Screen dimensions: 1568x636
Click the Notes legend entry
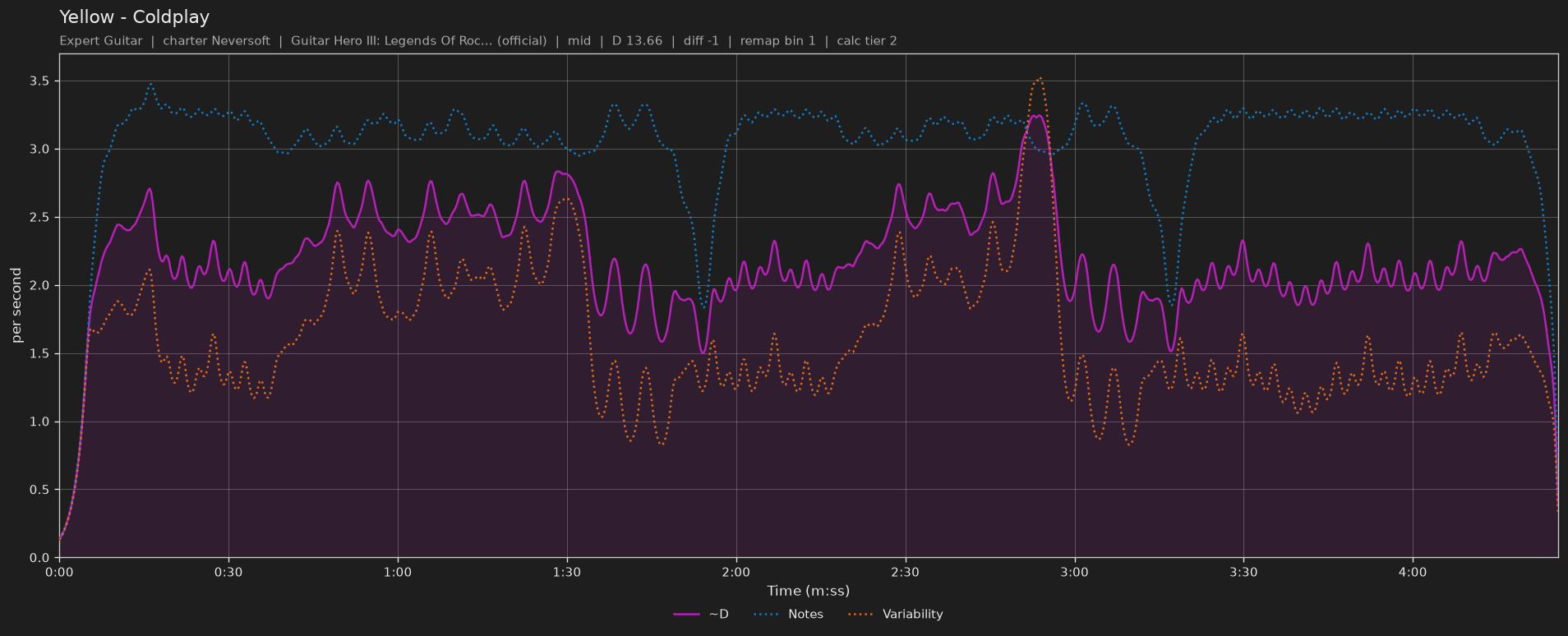(x=788, y=615)
